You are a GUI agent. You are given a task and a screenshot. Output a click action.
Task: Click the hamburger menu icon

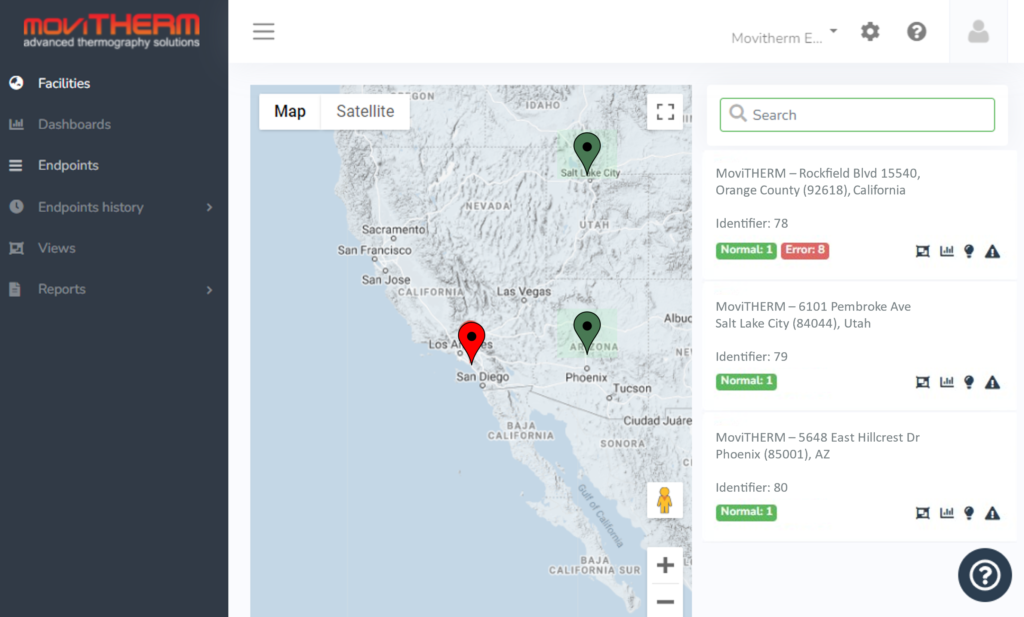tap(263, 32)
